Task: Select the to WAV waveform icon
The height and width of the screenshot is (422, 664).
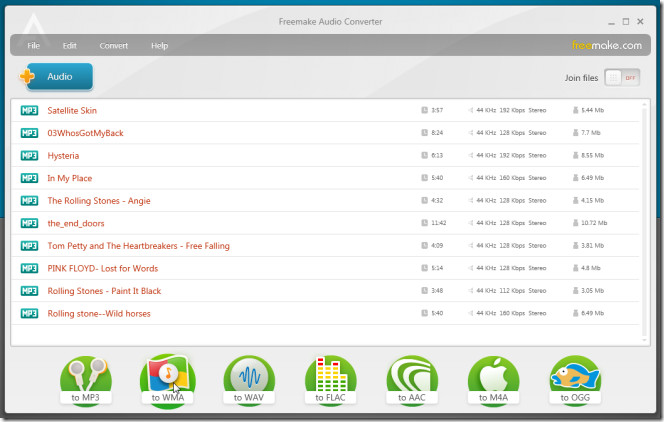Action: pos(249,381)
